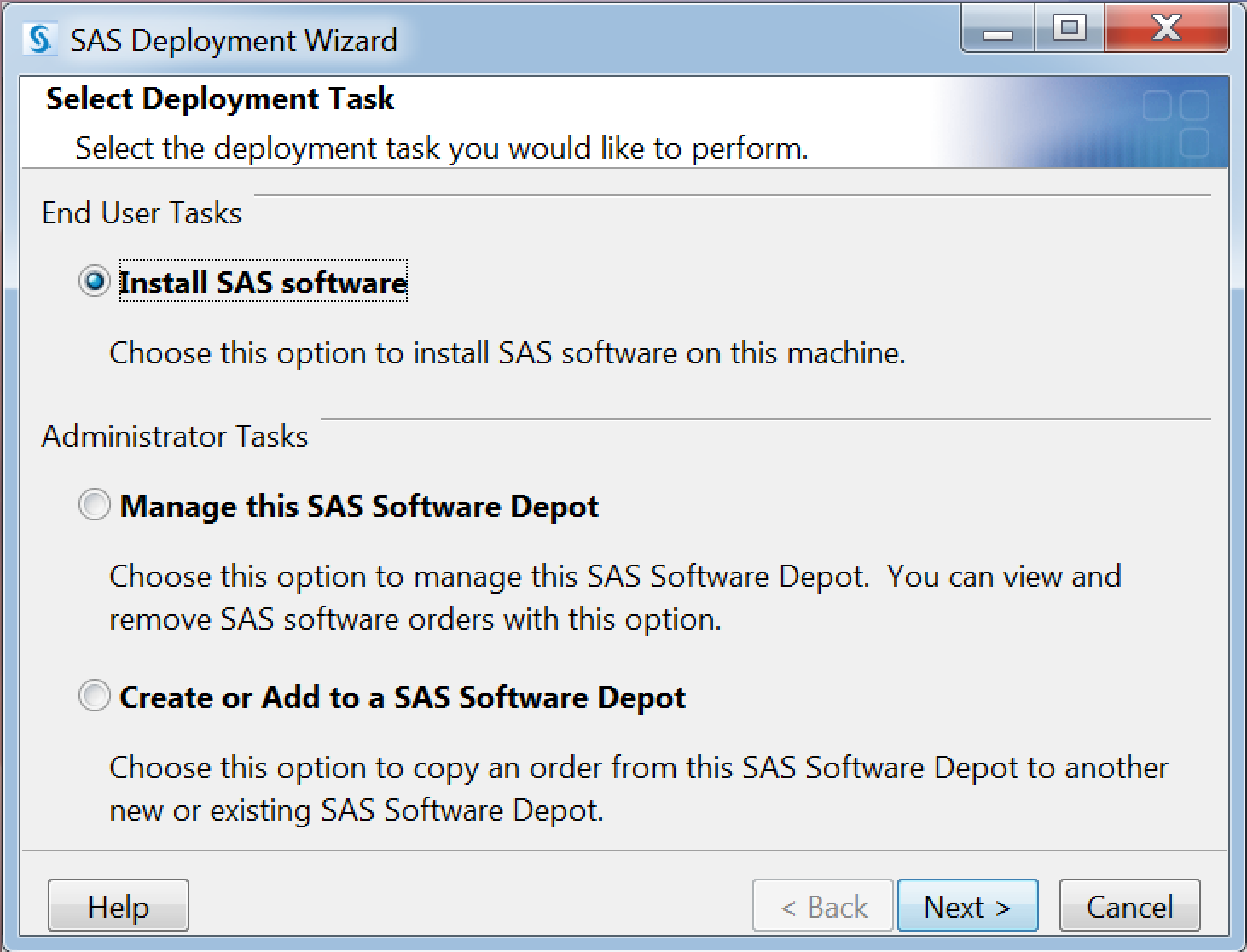Select the Install SAS software radio button
The height and width of the screenshot is (952, 1247).
click(94, 282)
